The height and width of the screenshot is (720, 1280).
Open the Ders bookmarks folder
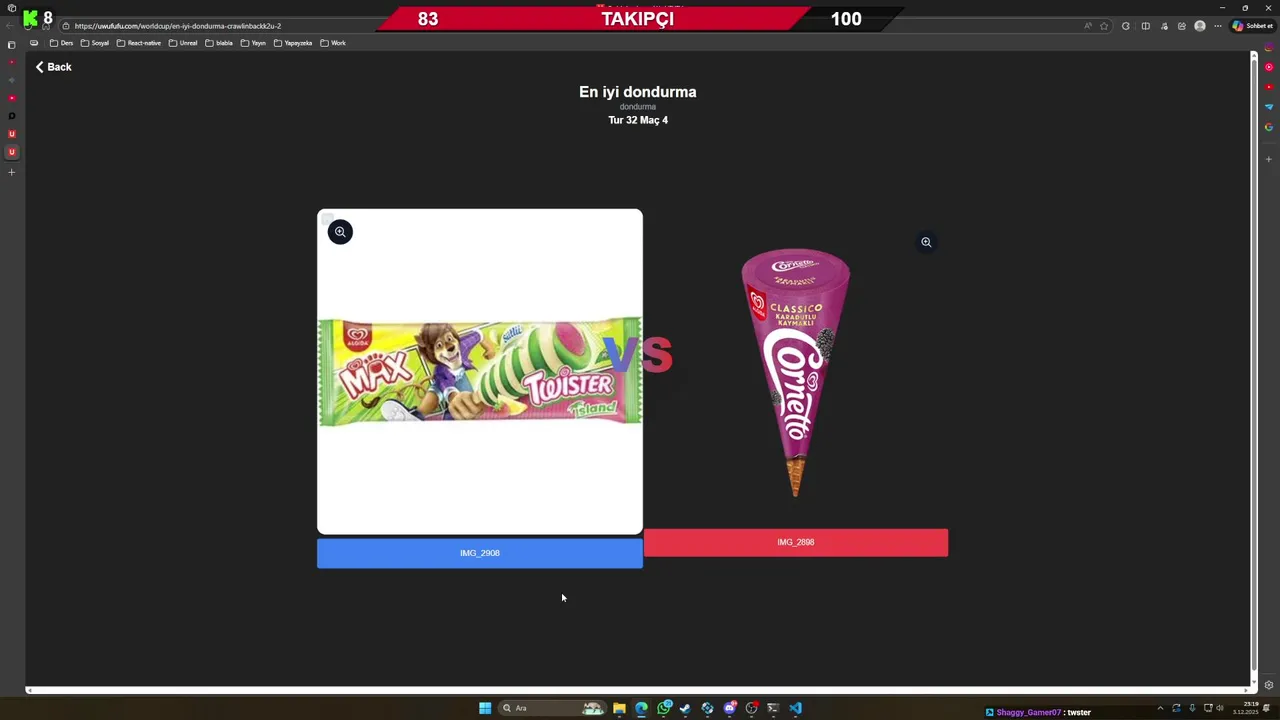click(62, 43)
